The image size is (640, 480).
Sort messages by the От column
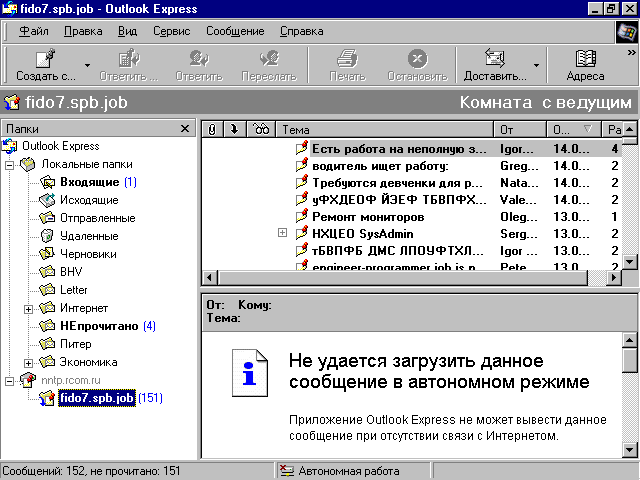tap(520, 129)
